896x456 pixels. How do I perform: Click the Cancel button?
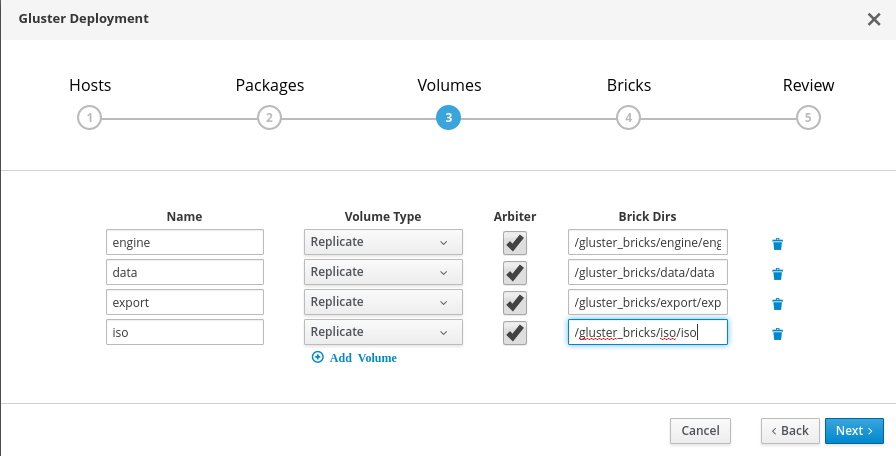[700, 430]
